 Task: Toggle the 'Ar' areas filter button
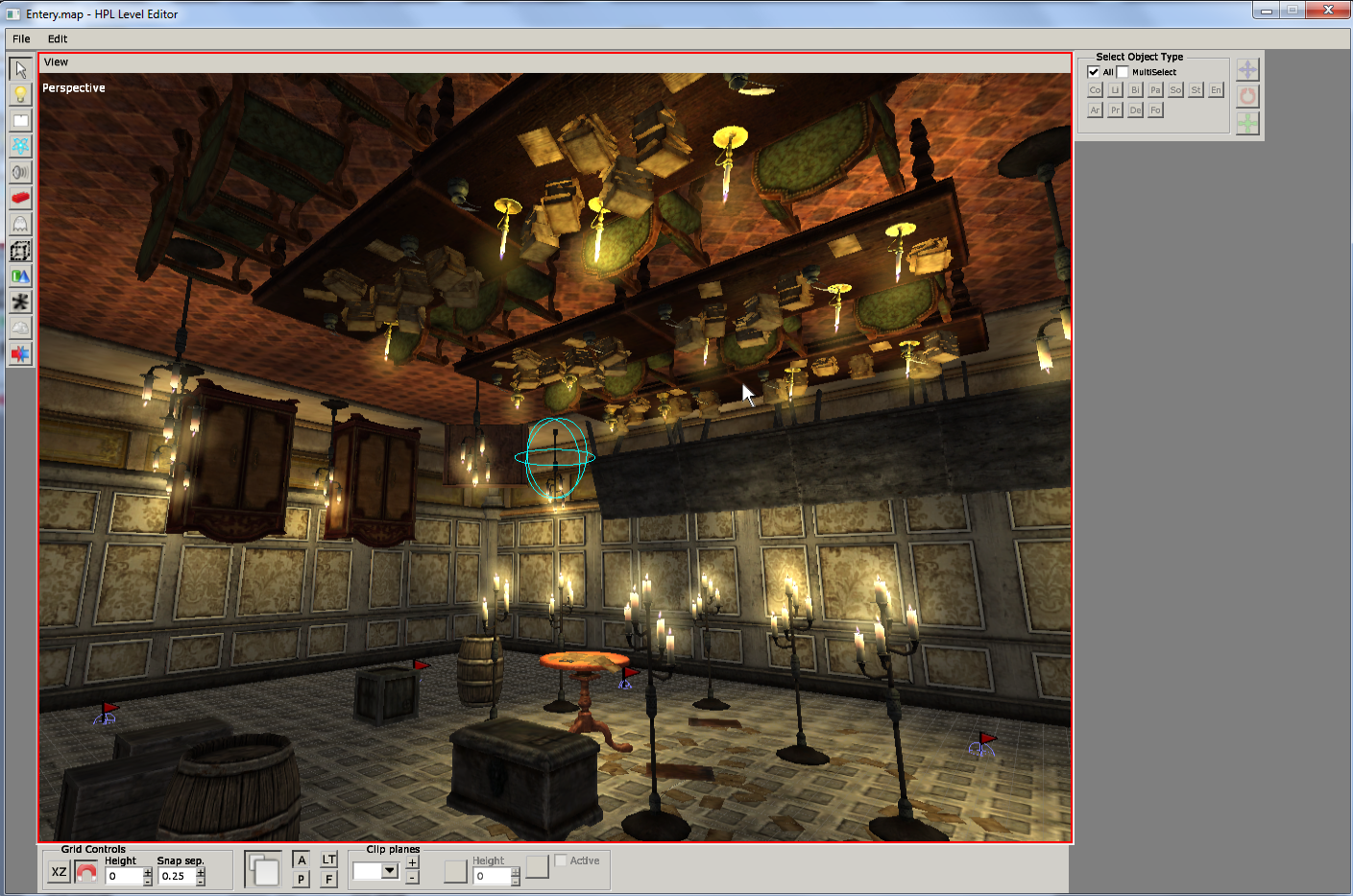coord(1095,110)
